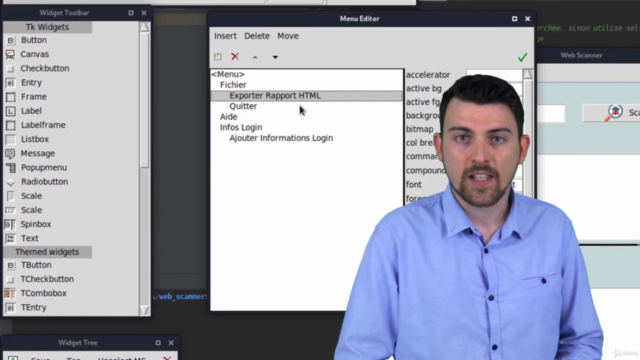Move menu item down with arrow icon
Image resolution: width=640 pixels, height=360 pixels.
275,57
